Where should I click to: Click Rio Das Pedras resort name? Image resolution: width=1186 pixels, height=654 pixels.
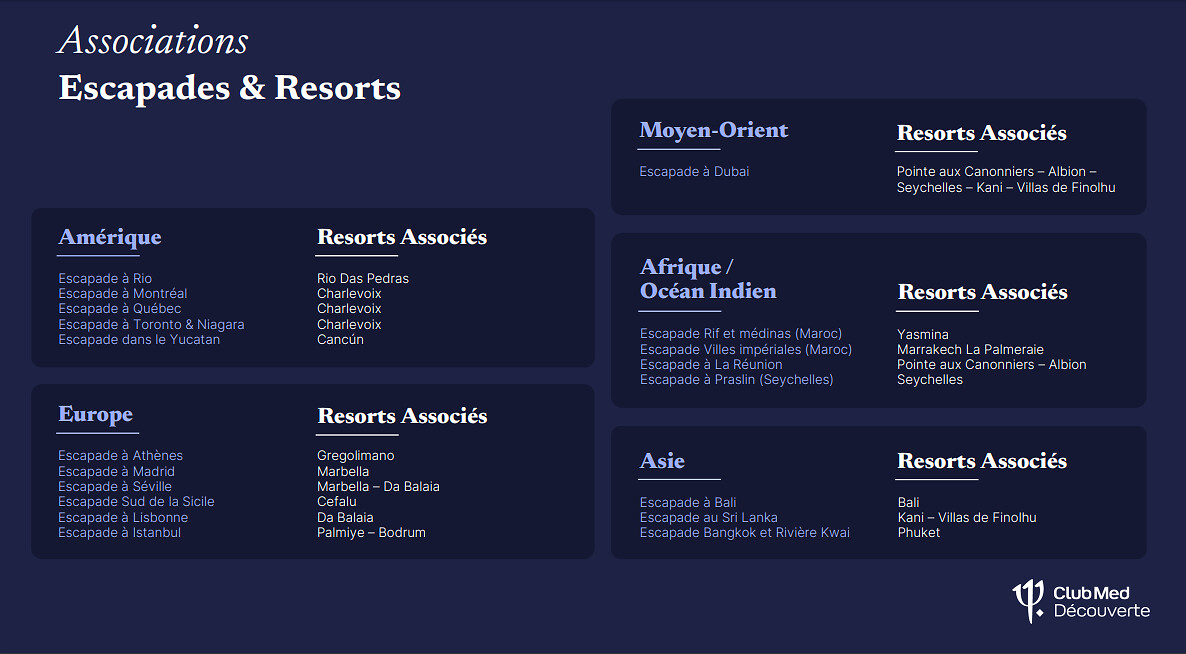click(363, 278)
